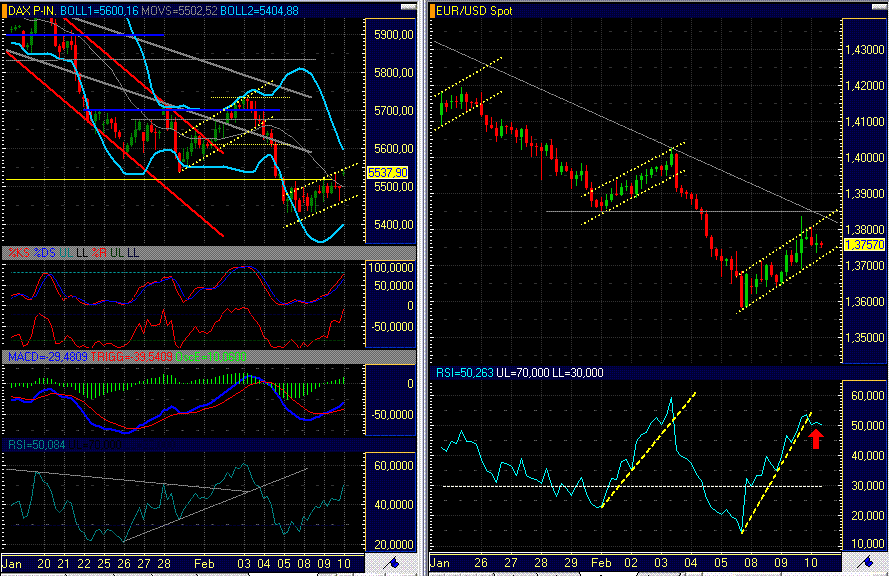Click the BOLL1=5600,16 indicator label
The width and height of the screenshot is (889, 576).
tap(99, 11)
